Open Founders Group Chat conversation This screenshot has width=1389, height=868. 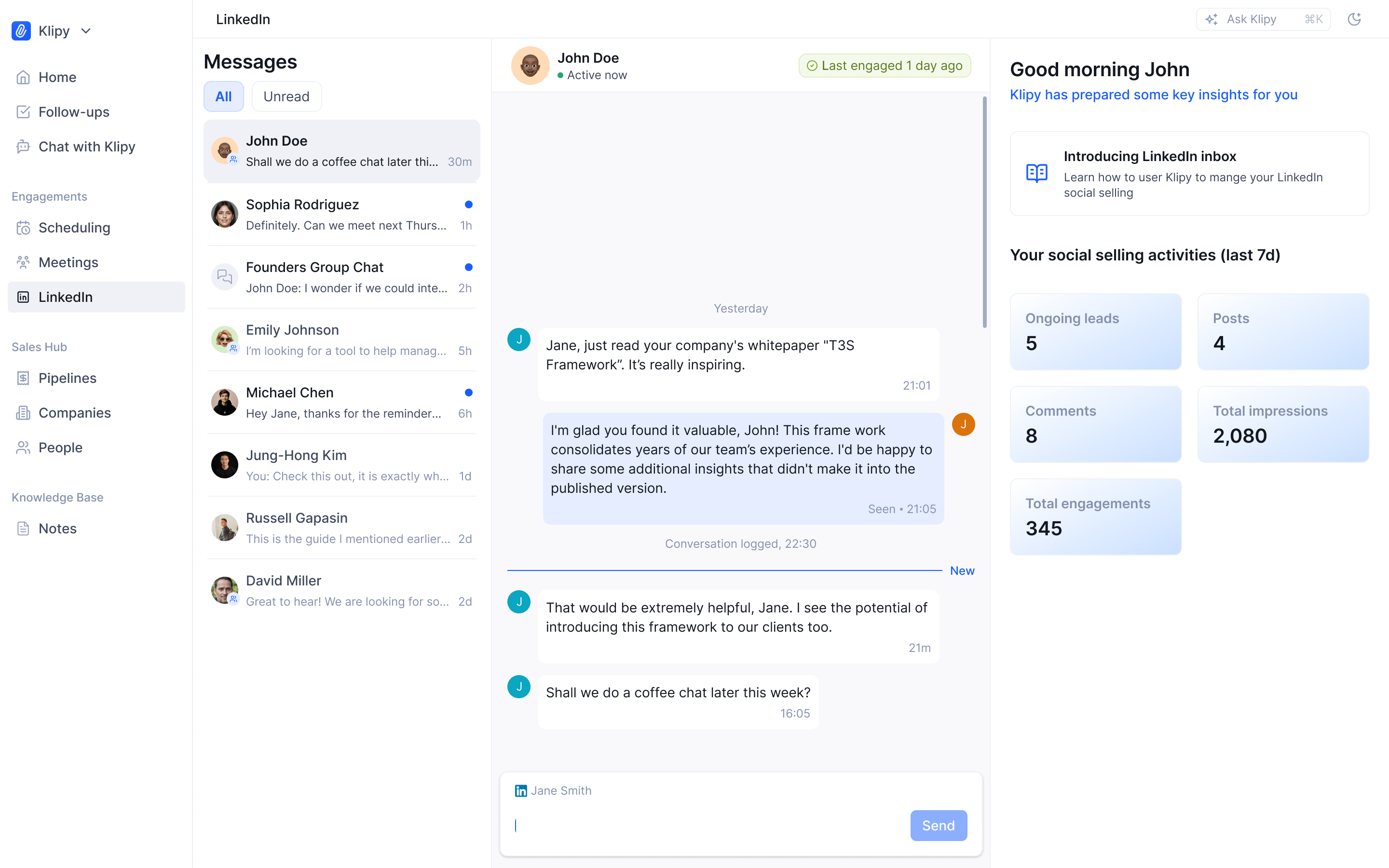point(341,277)
